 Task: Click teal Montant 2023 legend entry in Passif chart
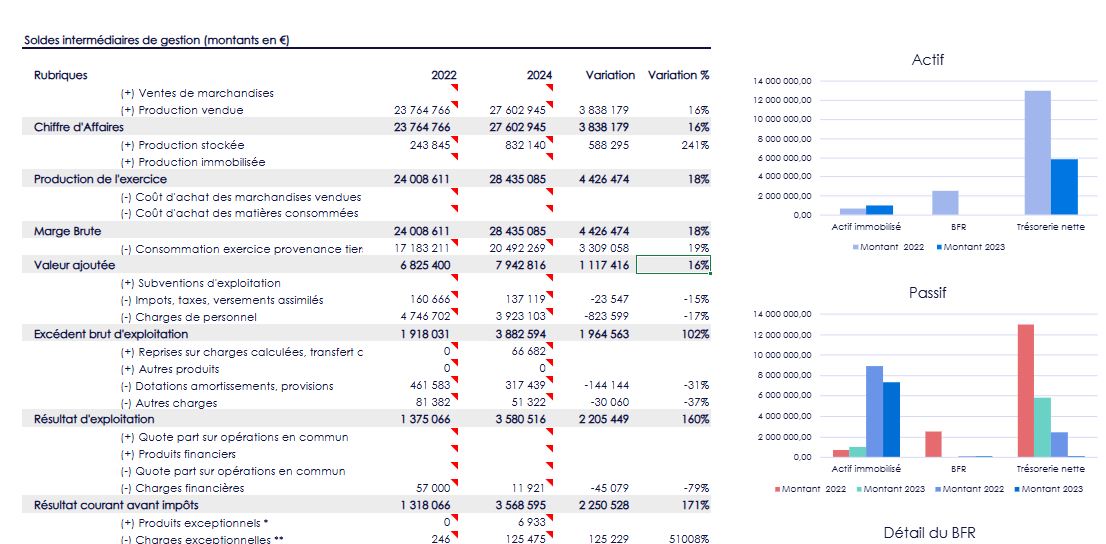click(858, 489)
